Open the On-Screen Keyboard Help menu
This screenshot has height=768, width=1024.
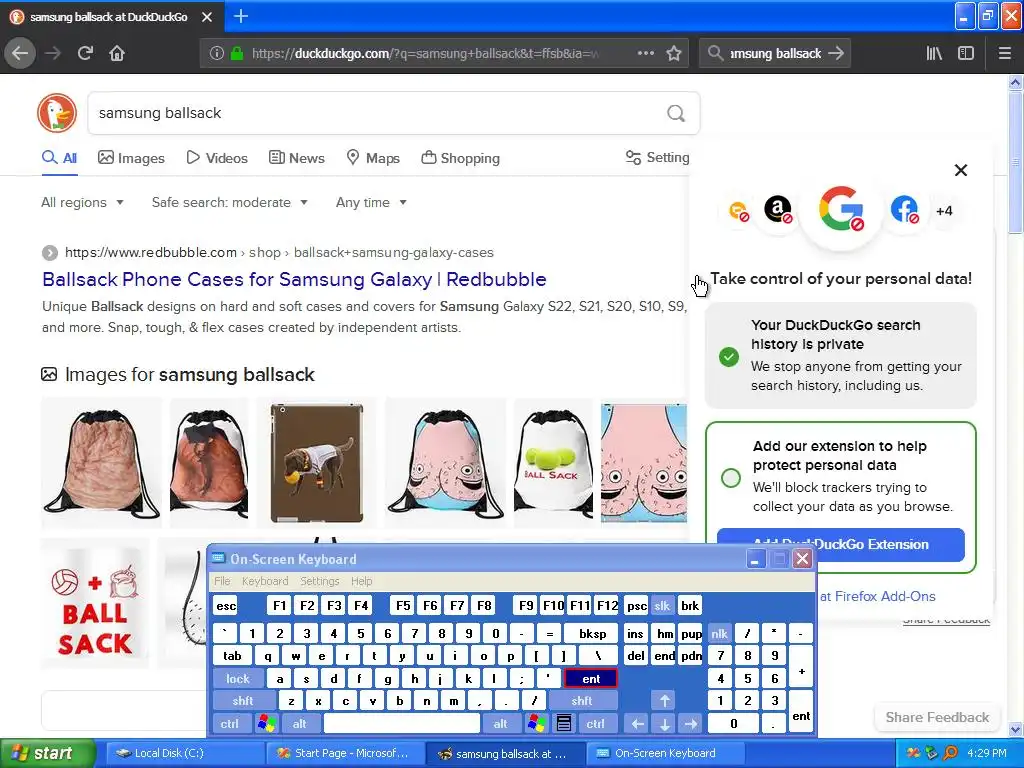point(361,581)
